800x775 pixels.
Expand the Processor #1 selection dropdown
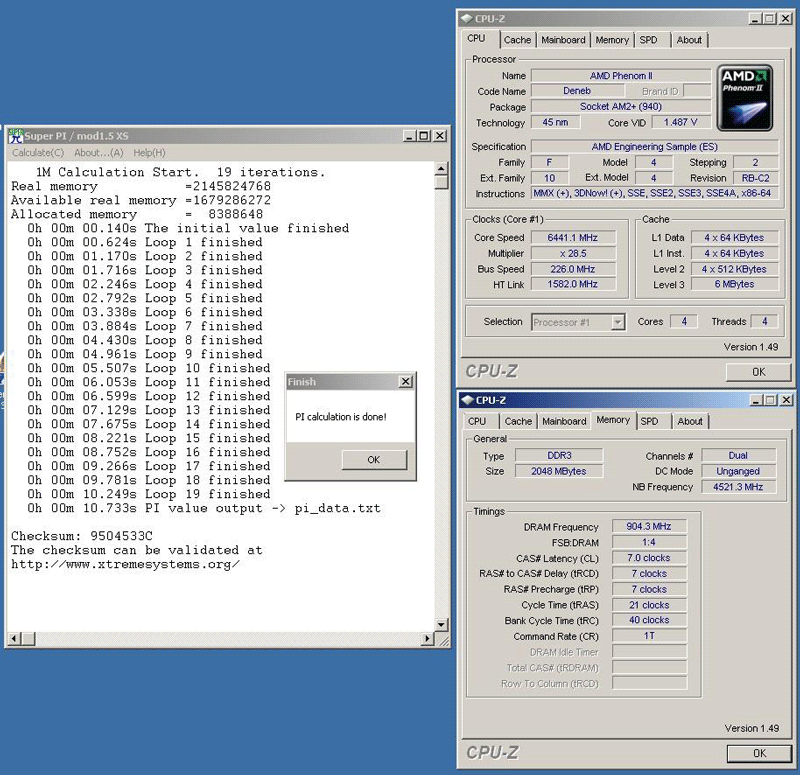[x=617, y=322]
